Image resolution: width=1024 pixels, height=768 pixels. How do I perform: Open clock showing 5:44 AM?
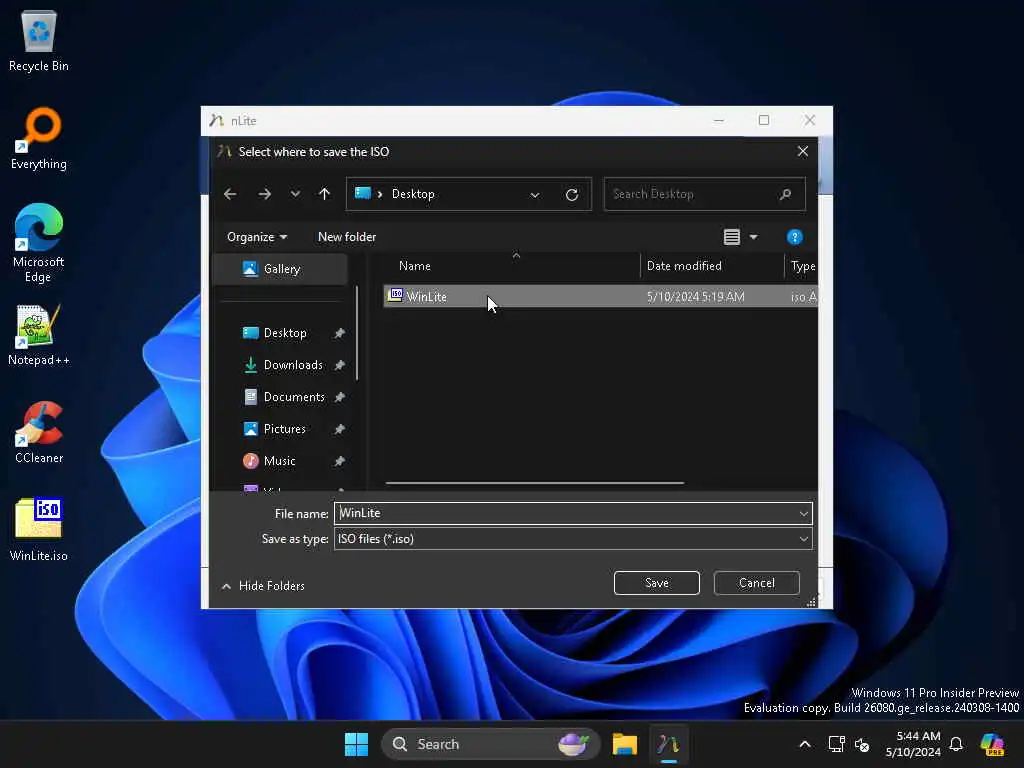[x=913, y=744]
